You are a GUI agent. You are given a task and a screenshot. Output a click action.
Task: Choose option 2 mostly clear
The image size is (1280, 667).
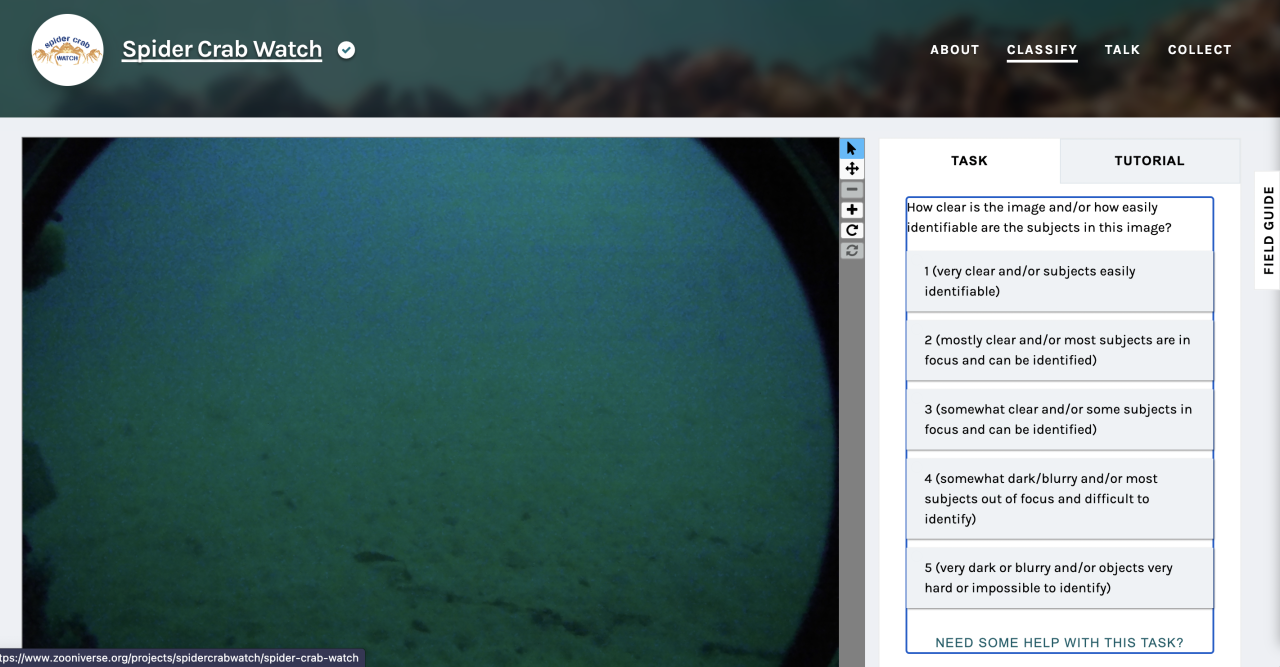(x=1059, y=350)
